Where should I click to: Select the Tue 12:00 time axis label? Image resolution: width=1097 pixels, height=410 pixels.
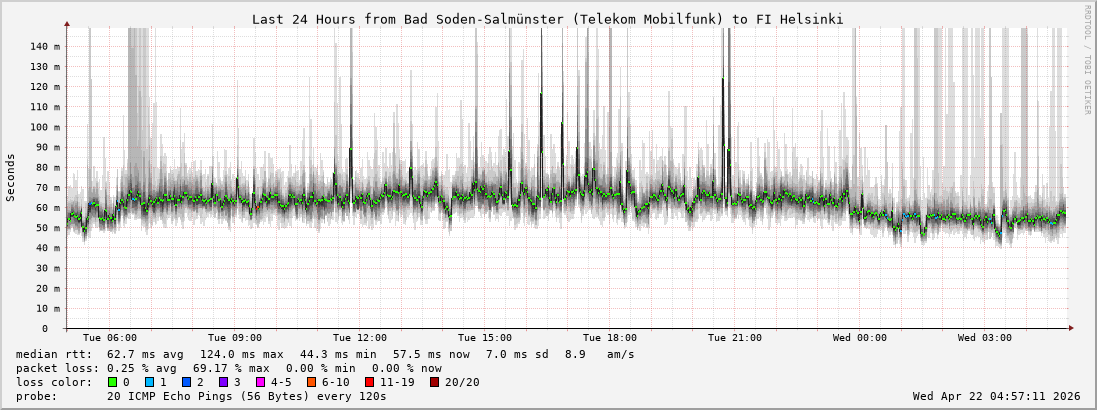(x=359, y=338)
